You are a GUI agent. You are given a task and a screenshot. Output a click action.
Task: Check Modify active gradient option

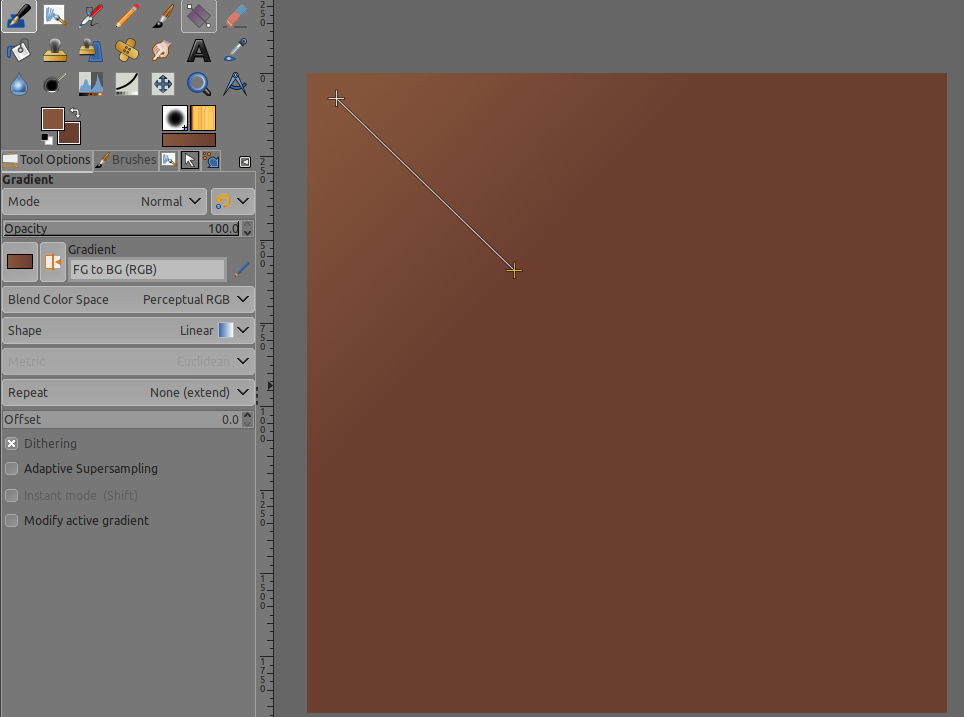[12, 521]
